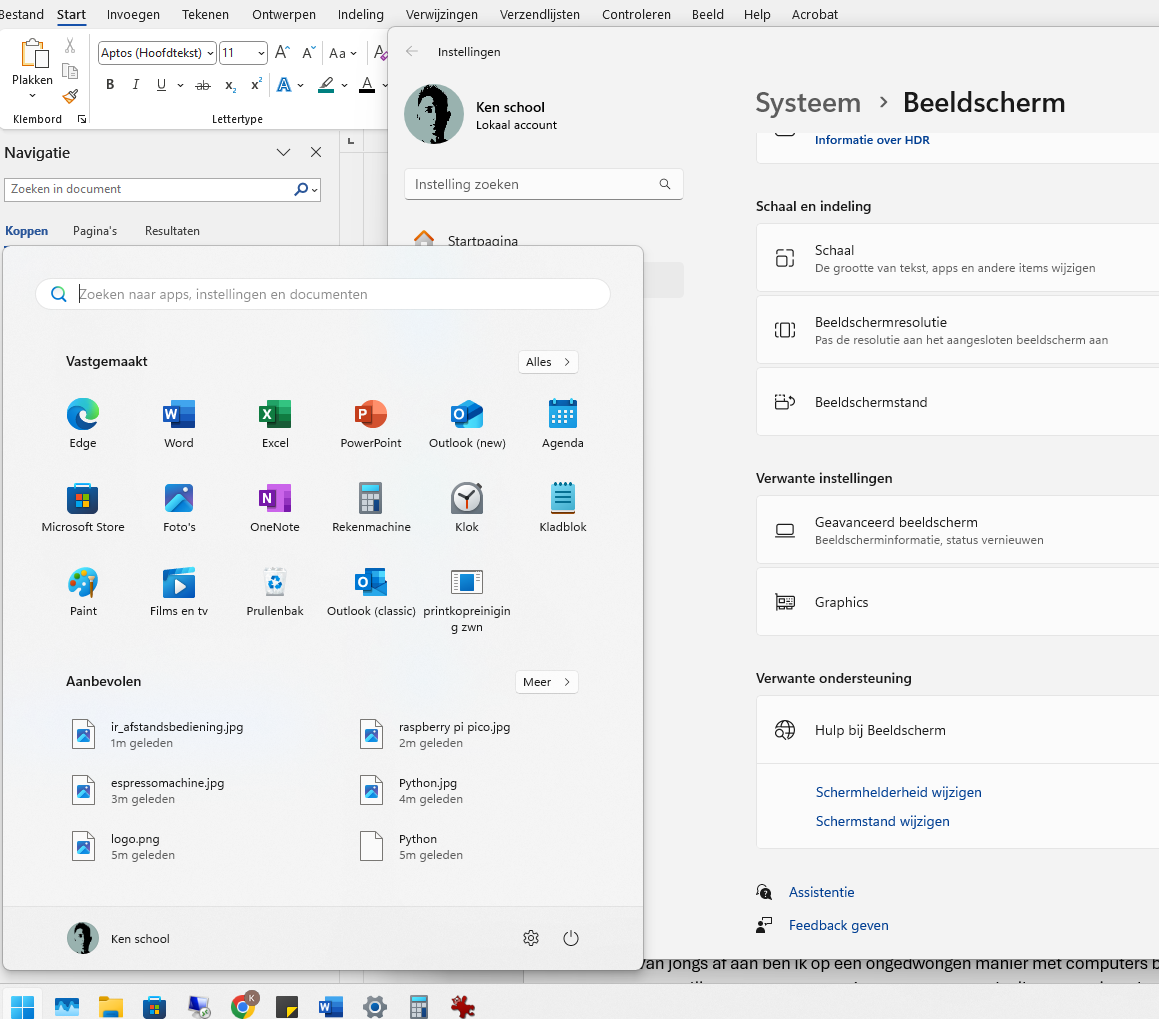This screenshot has width=1159, height=1019.
Task: Click the Feedback geven link
Action: pyautogui.click(x=838, y=925)
